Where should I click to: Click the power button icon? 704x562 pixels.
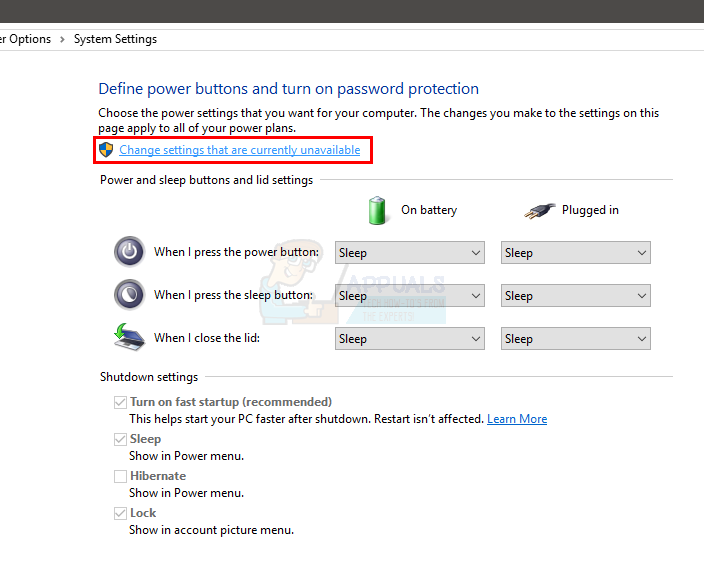tap(129, 252)
